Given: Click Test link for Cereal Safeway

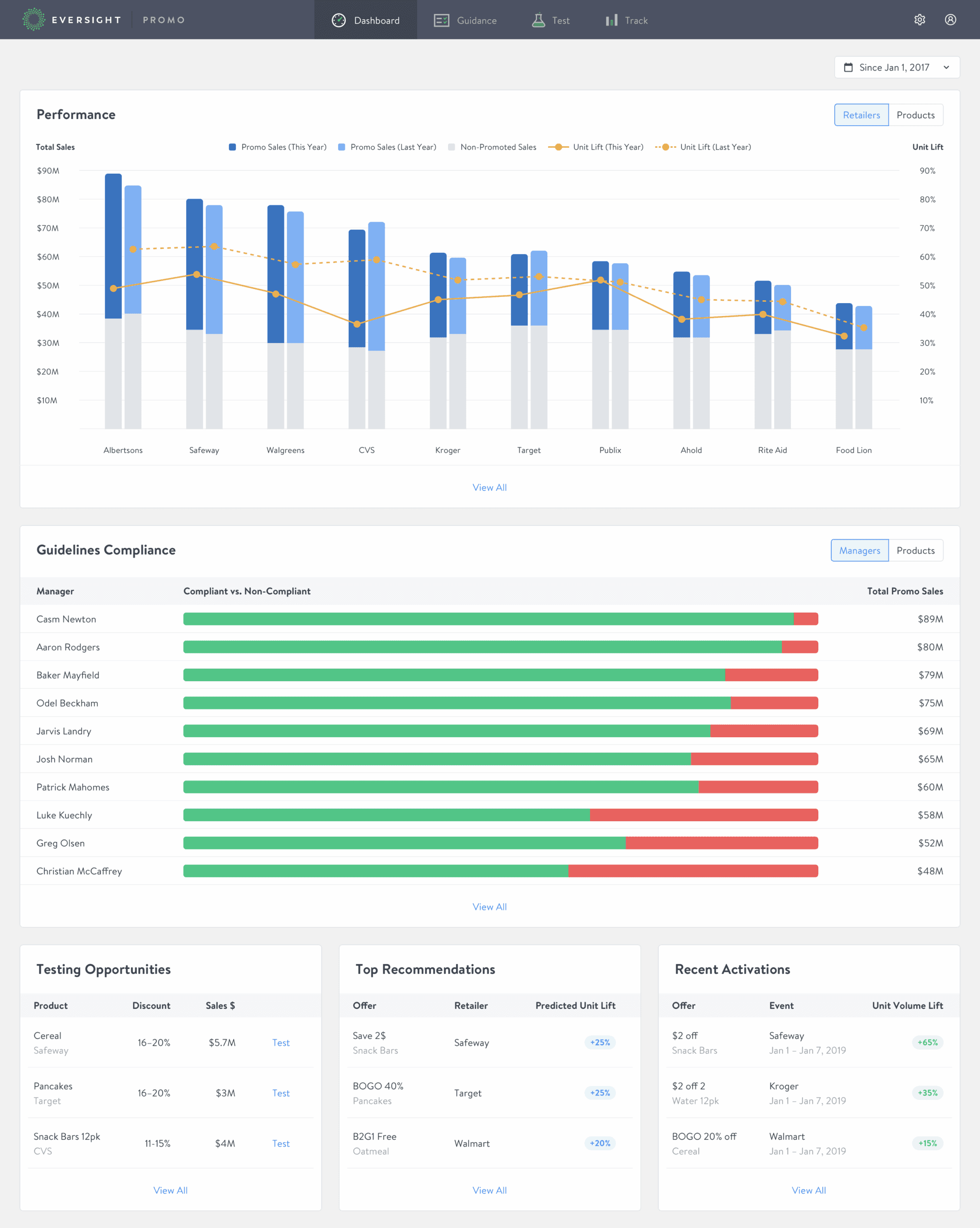Looking at the screenshot, I should pos(281,1042).
